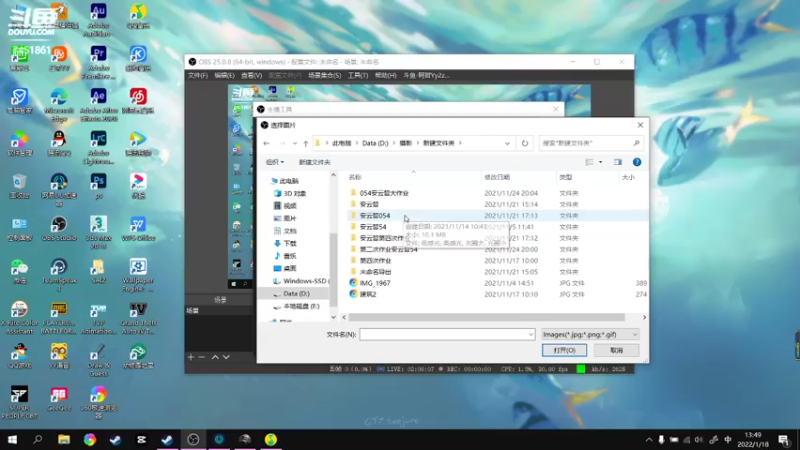Image resolution: width=800 pixels, height=450 pixels.
Task: Click Data (D:) in address breadcrumb
Action: click(375, 143)
